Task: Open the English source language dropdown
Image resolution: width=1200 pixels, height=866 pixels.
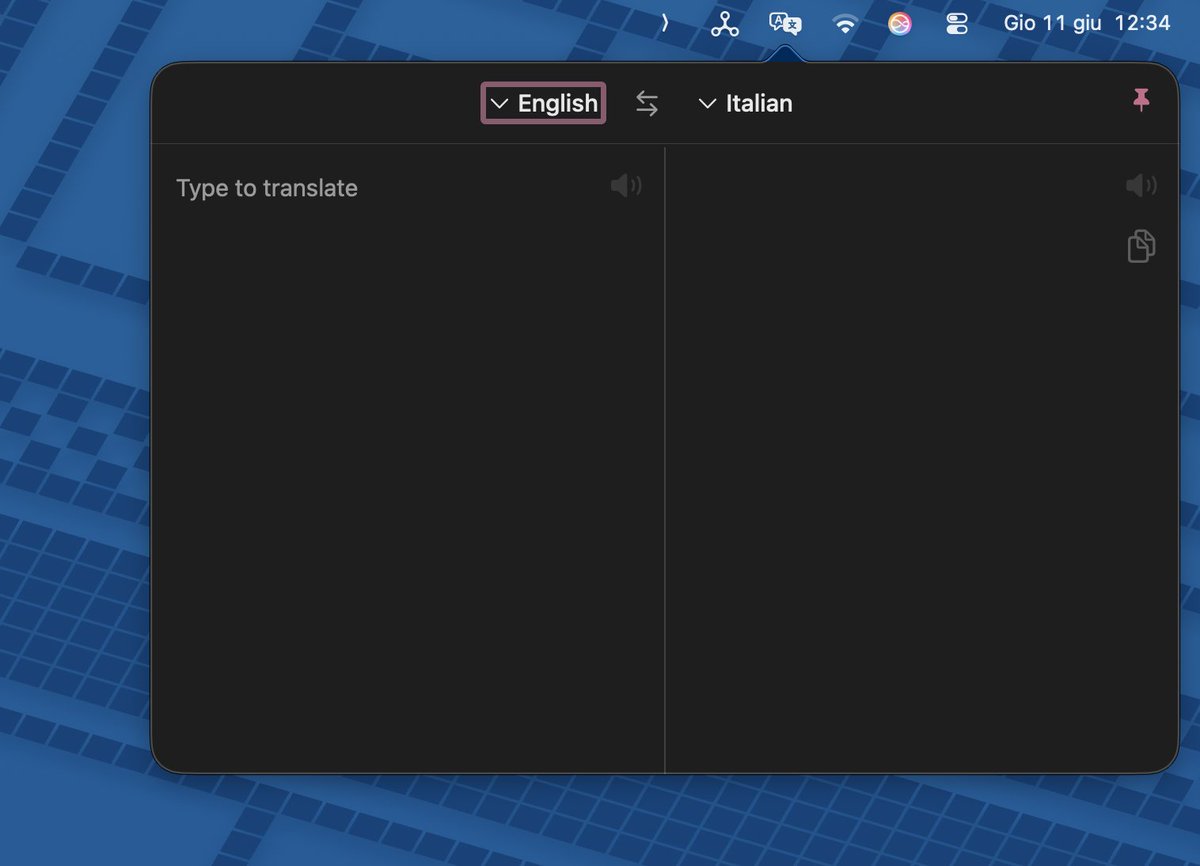Action: coord(543,103)
